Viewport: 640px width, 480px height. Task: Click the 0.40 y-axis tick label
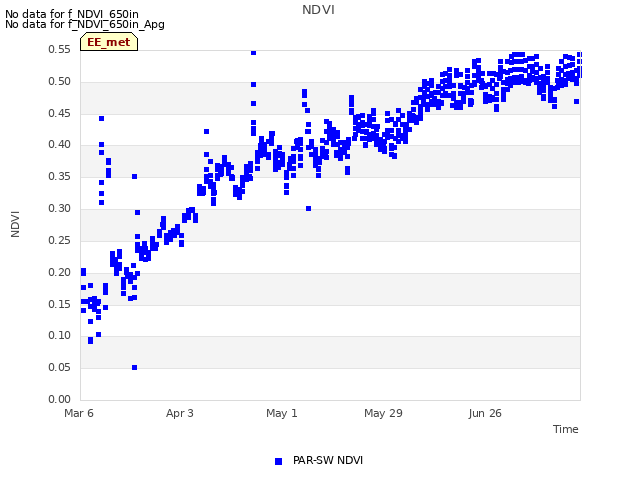click(x=59, y=144)
